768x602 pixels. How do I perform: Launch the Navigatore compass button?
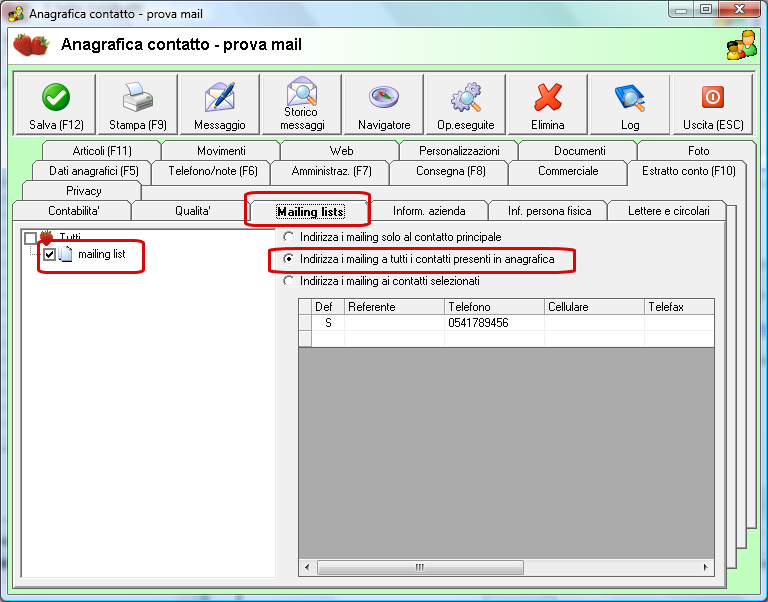point(384,104)
